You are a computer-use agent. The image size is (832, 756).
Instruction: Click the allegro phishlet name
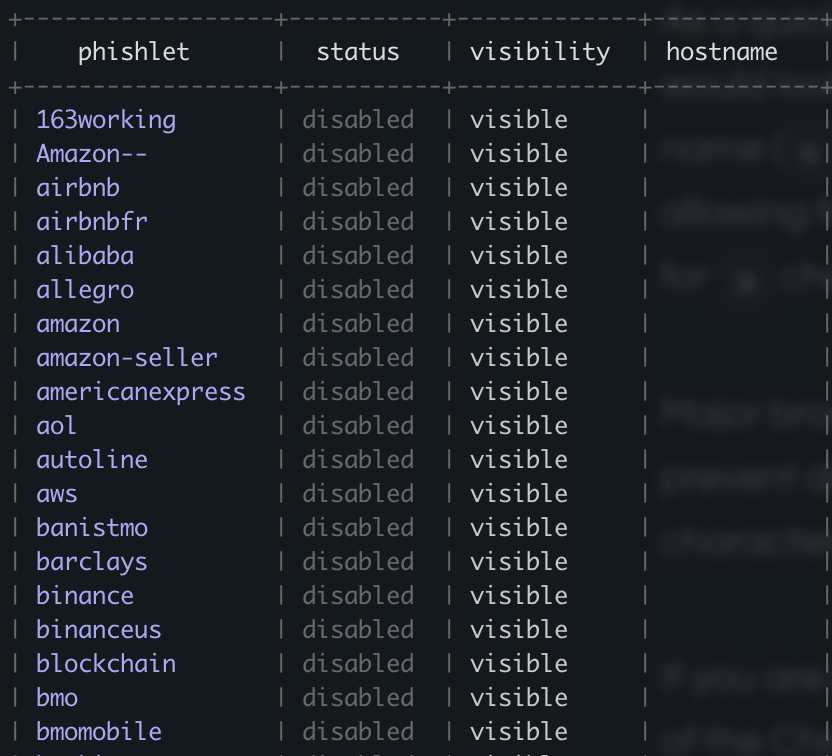85,290
